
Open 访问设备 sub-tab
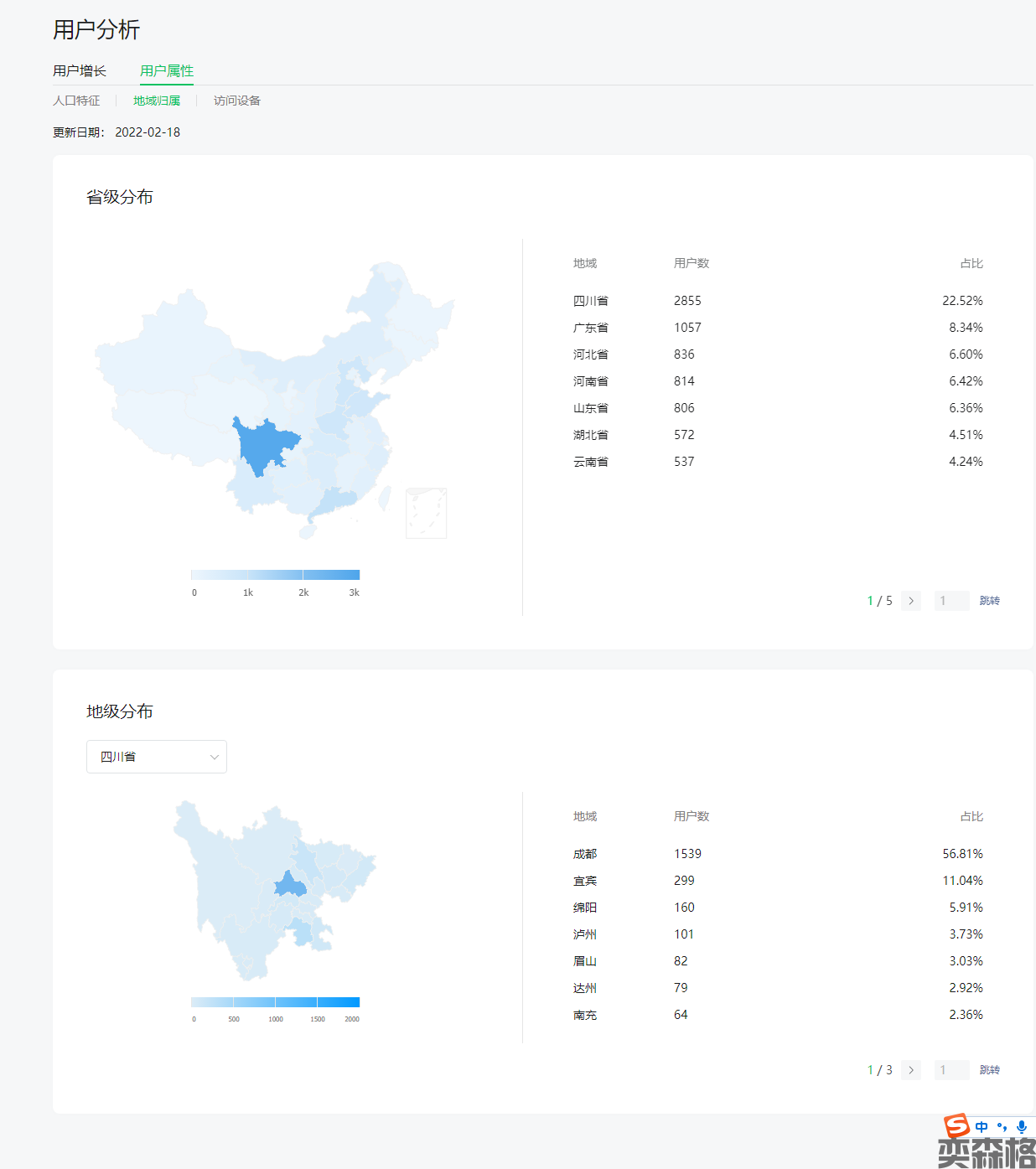coord(237,101)
